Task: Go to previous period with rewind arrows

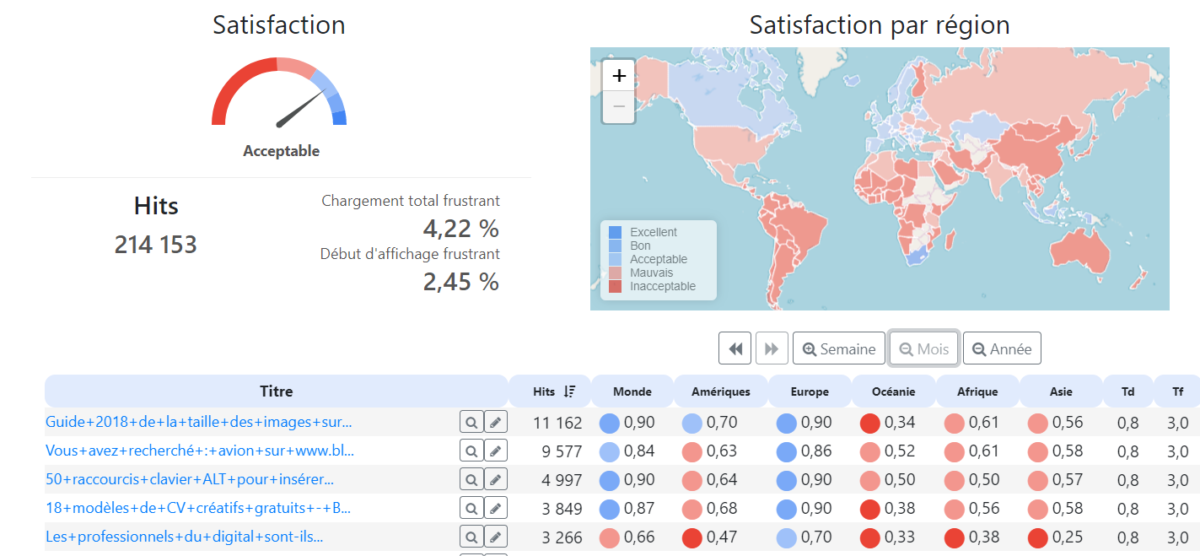Action: tap(735, 349)
